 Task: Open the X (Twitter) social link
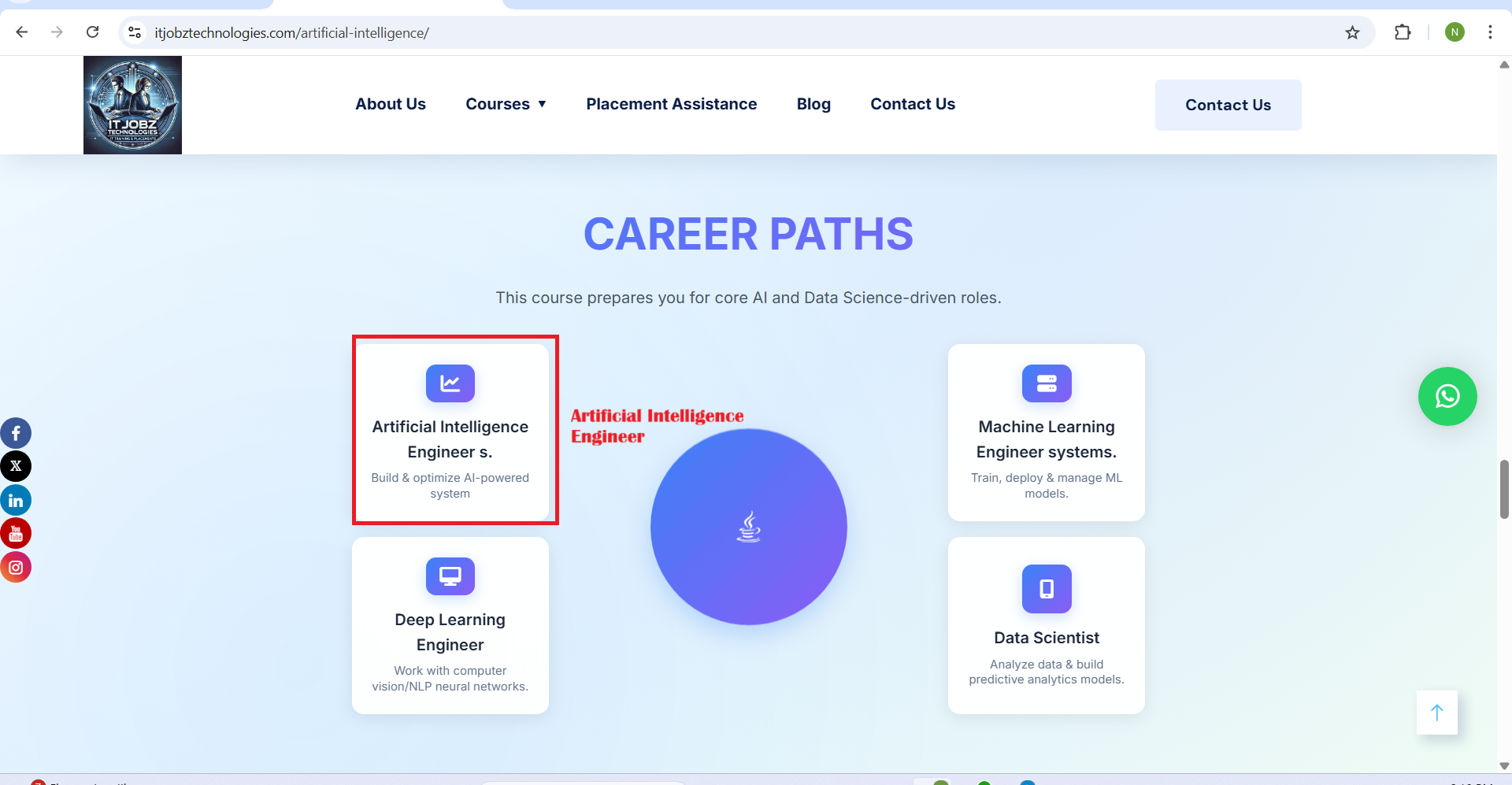(x=16, y=466)
